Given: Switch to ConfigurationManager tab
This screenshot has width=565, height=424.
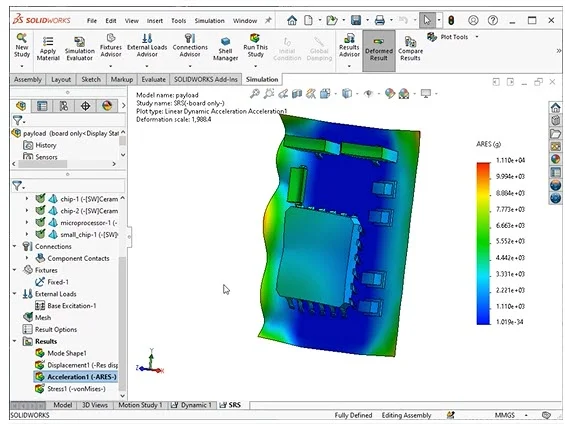Looking at the screenshot, I should [x=64, y=106].
